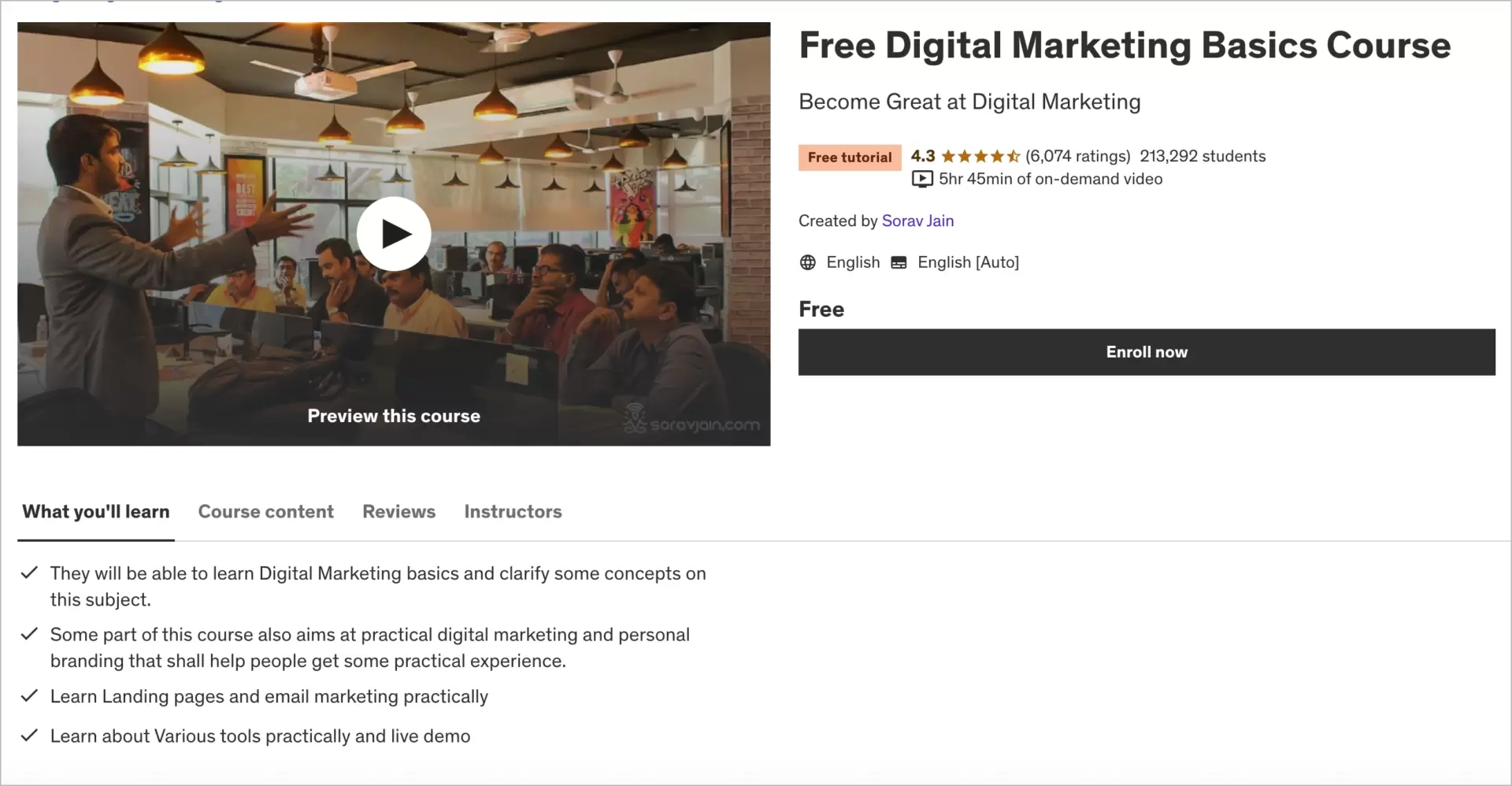Open Sorav Jain's instructor profile link
Screen dimensions: 1512x786
(x=917, y=221)
